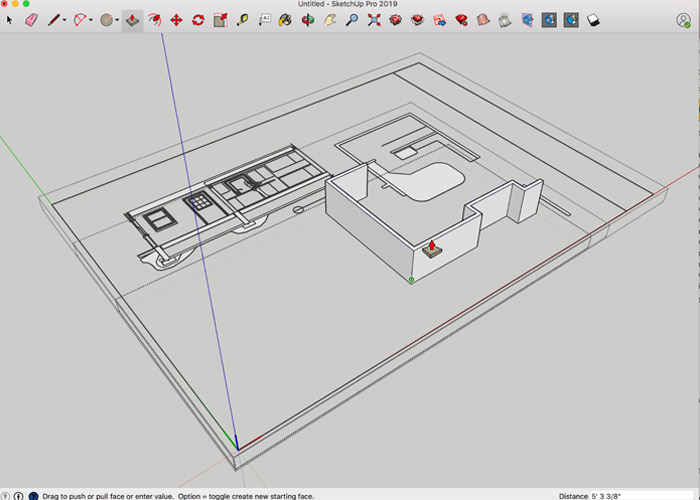The width and height of the screenshot is (700, 500).
Task: Pick the pink Eraser tool
Action: point(31,20)
